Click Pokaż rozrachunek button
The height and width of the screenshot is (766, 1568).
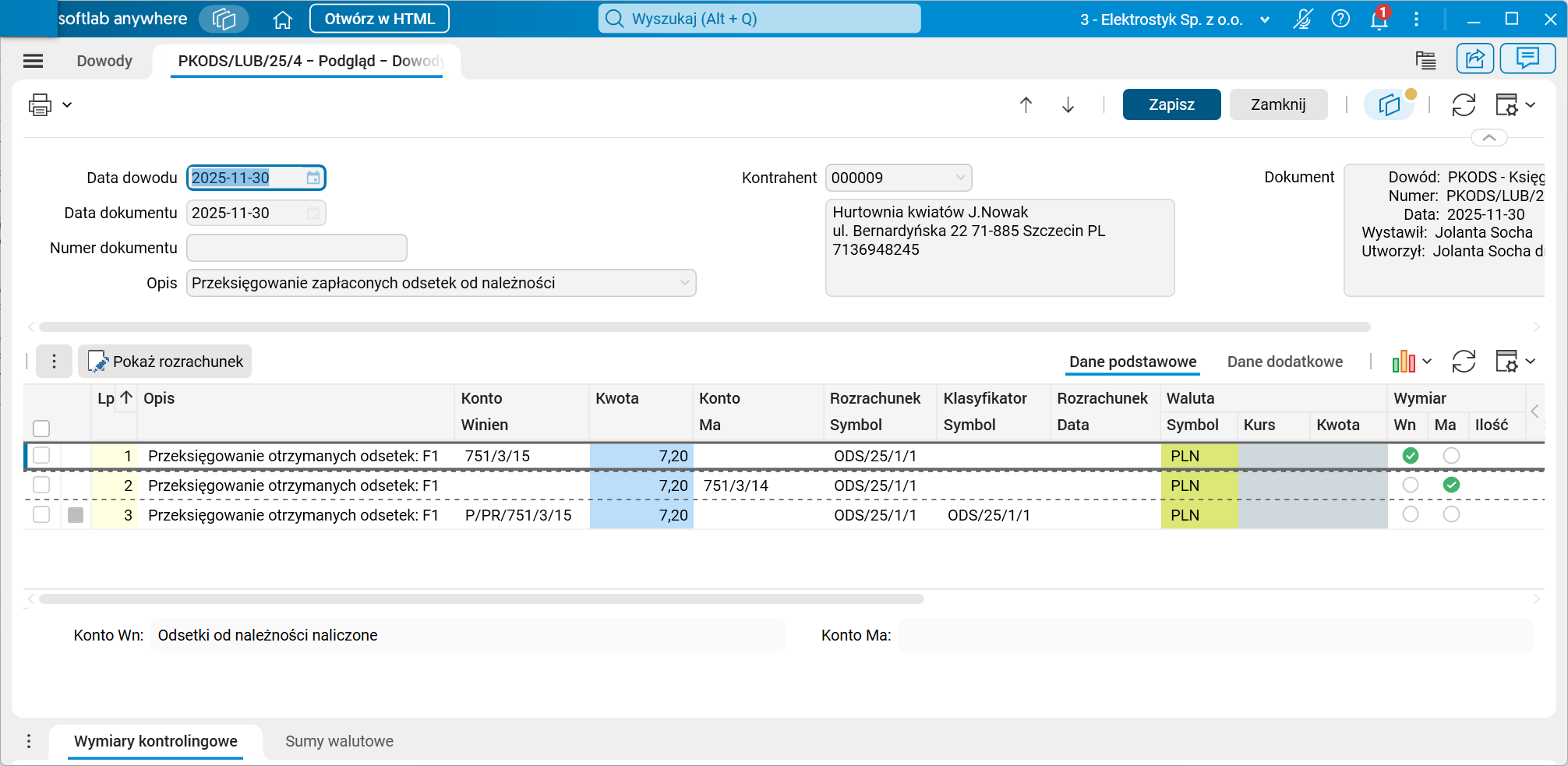165,362
